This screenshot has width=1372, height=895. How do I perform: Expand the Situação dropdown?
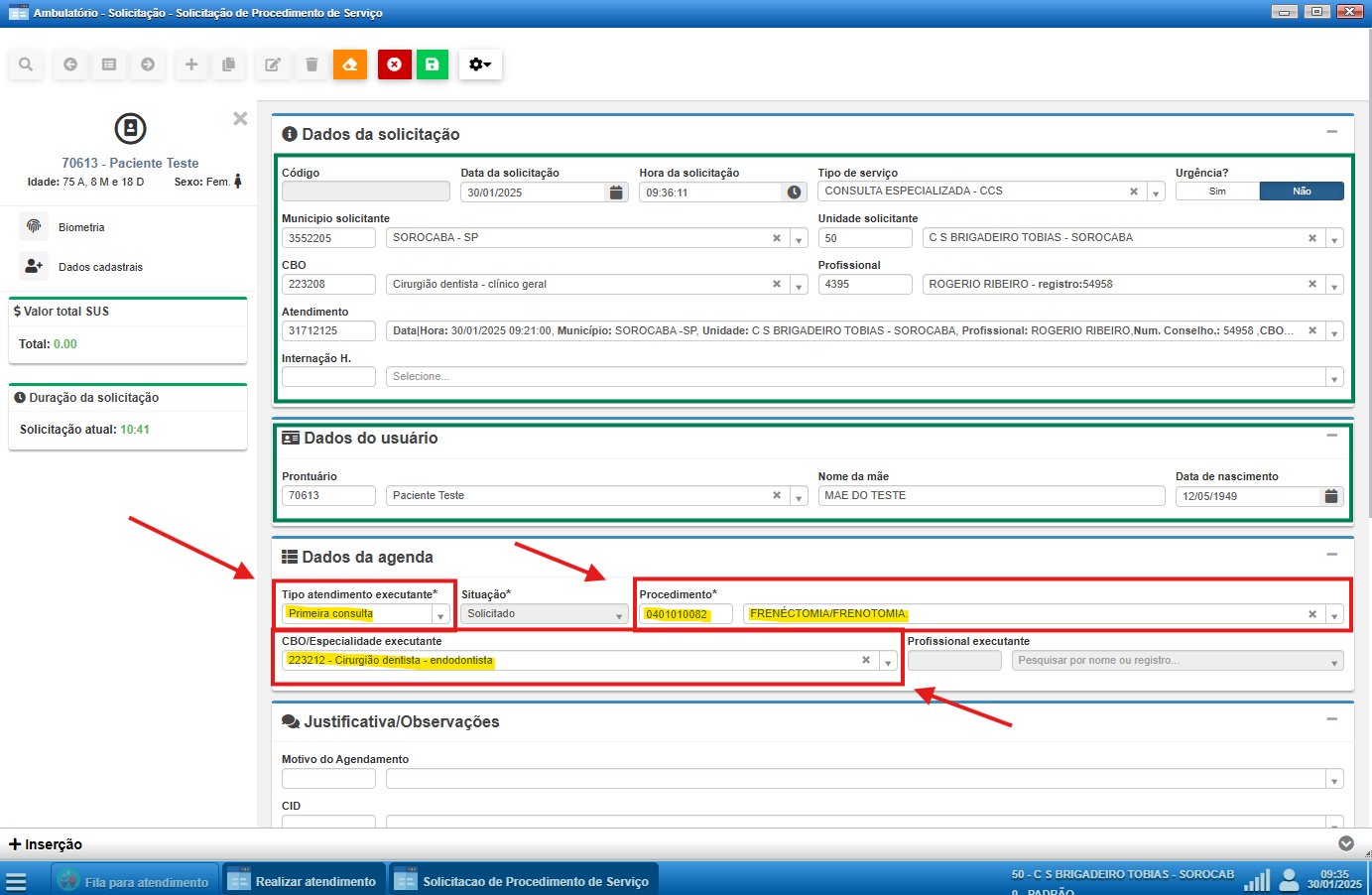point(619,615)
